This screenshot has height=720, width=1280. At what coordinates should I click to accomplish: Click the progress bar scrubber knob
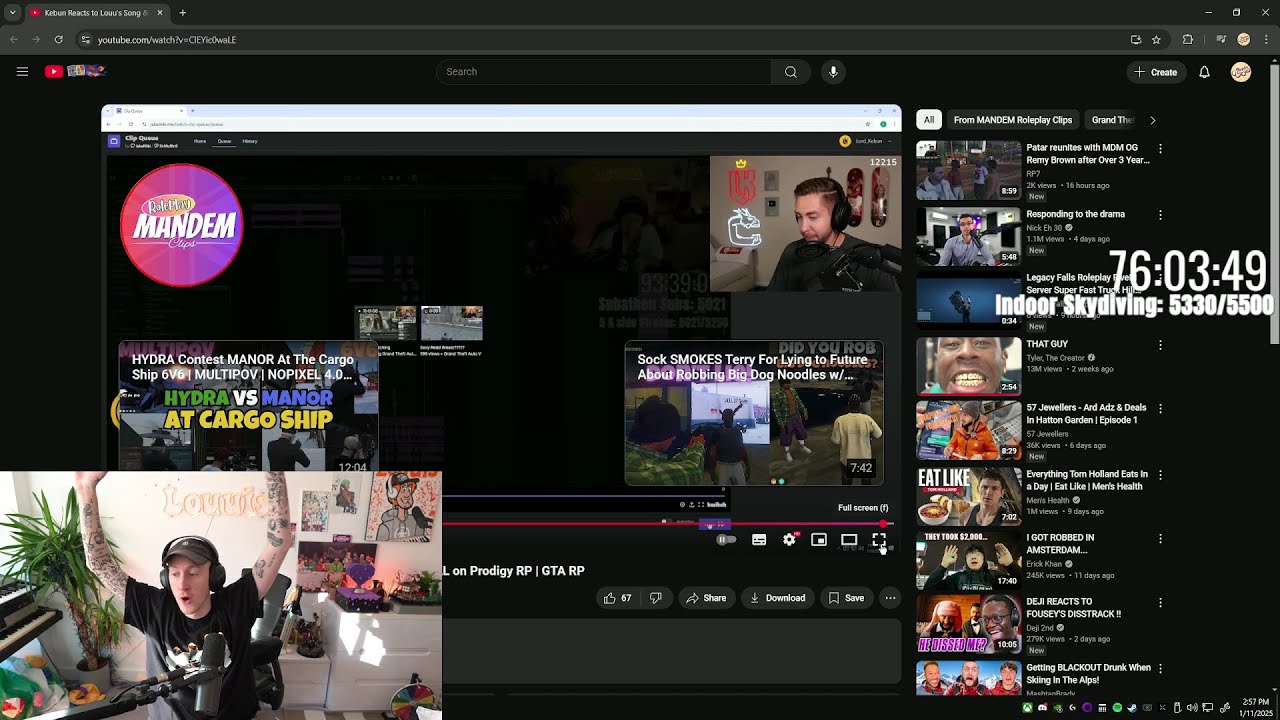tap(883, 523)
